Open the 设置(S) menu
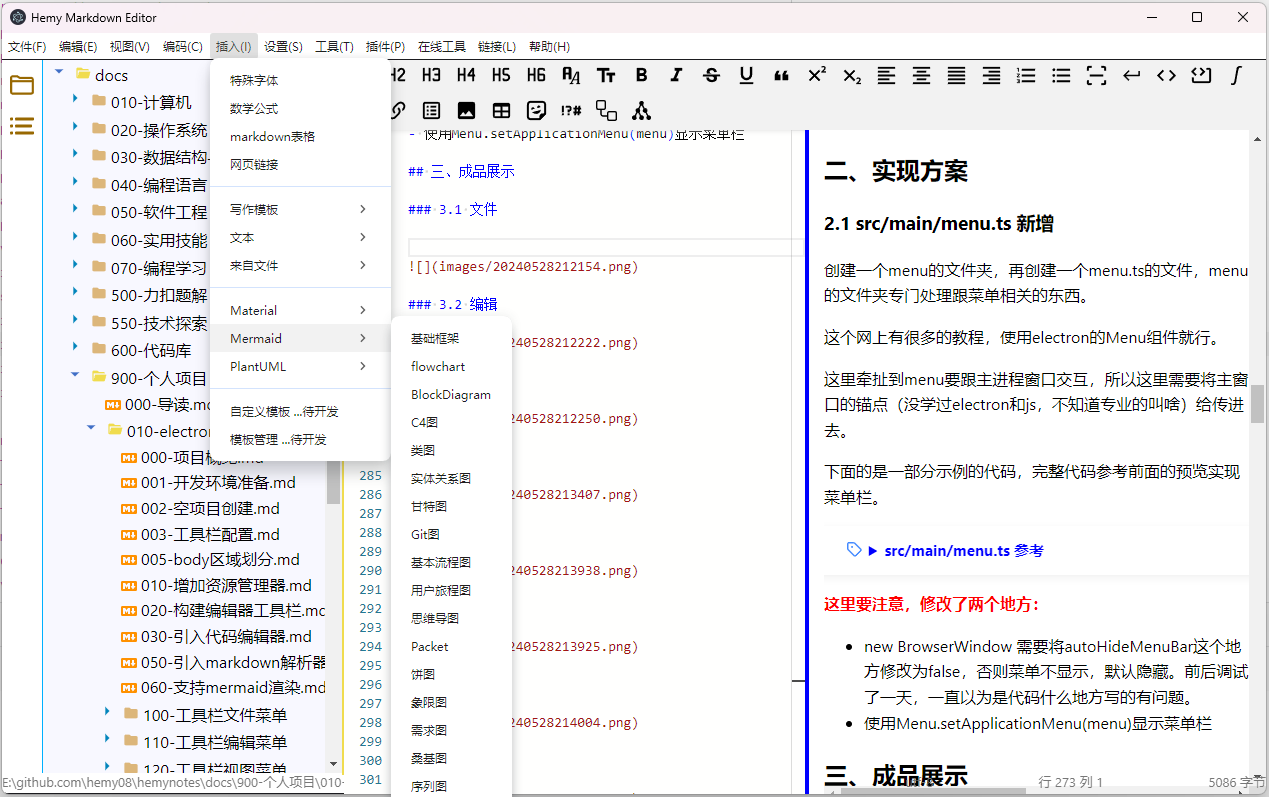This screenshot has height=797, width=1269. coord(284,46)
